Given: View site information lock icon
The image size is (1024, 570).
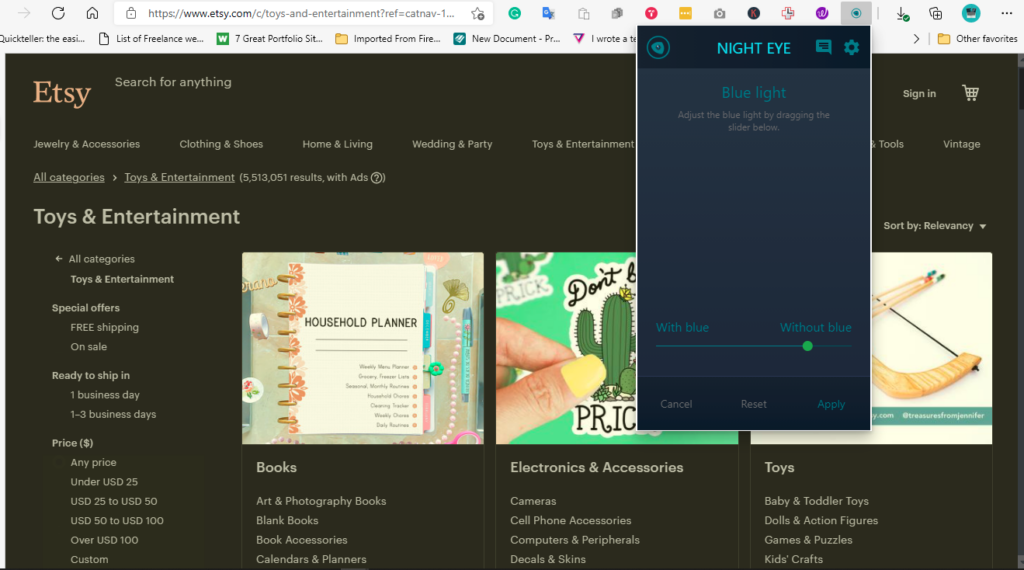Looking at the screenshot, I should (x=131, y=13).
